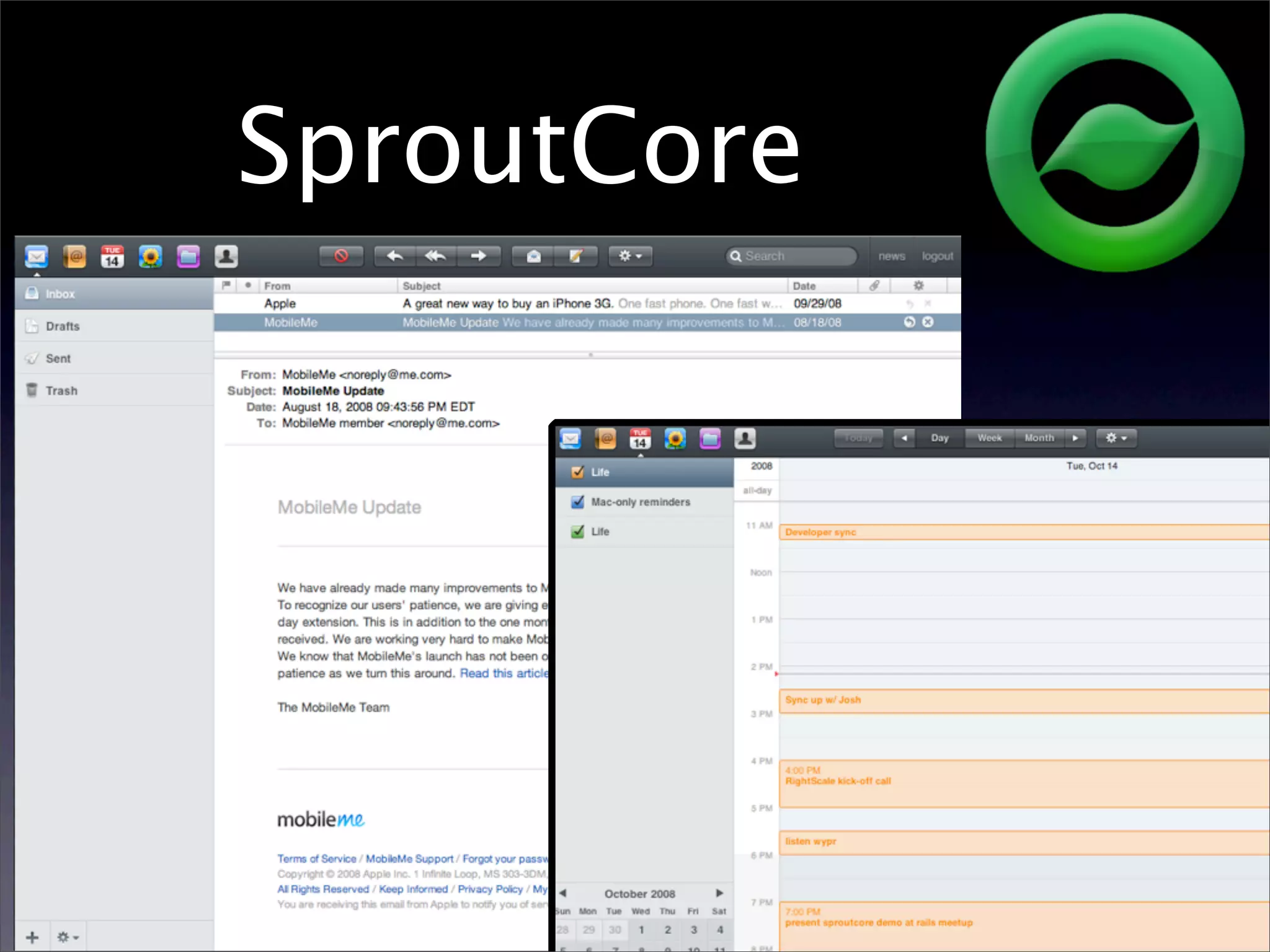1270x952 pixels.
Task: Get new mail with envelope button
Action: [533, 256]
